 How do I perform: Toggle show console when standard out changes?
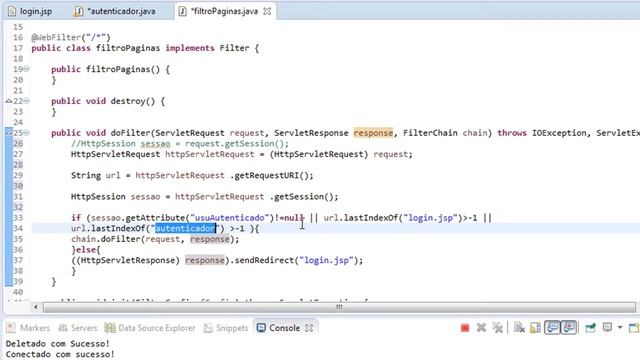click(x=552, y=327)
